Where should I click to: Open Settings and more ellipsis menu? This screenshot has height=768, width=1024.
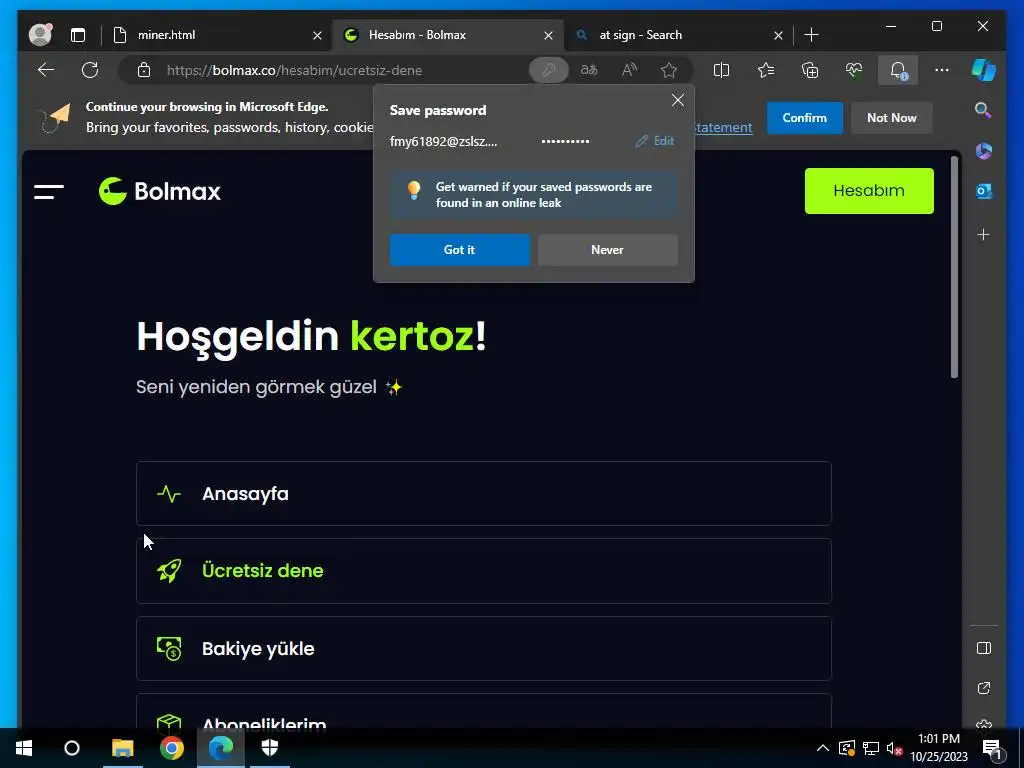(942, 70)
